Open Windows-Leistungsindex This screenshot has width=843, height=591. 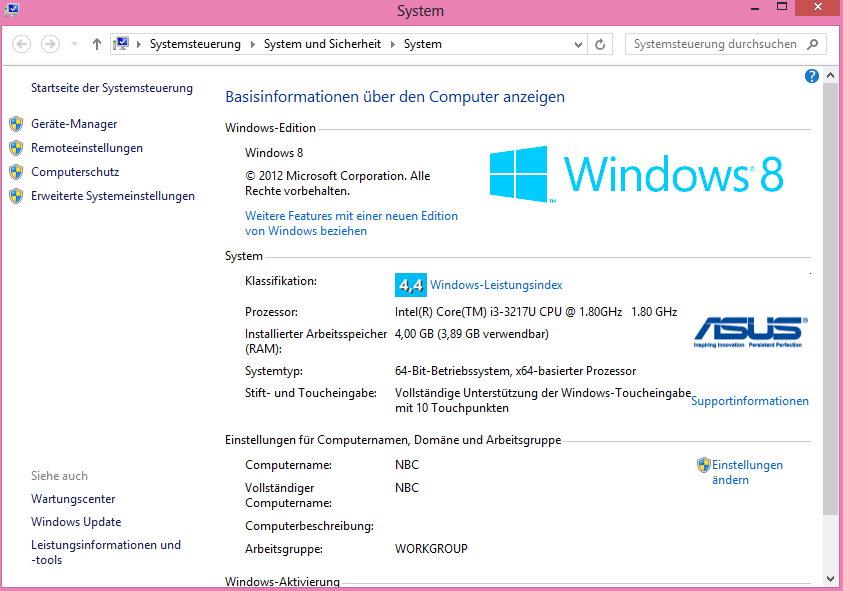(496, 285)
